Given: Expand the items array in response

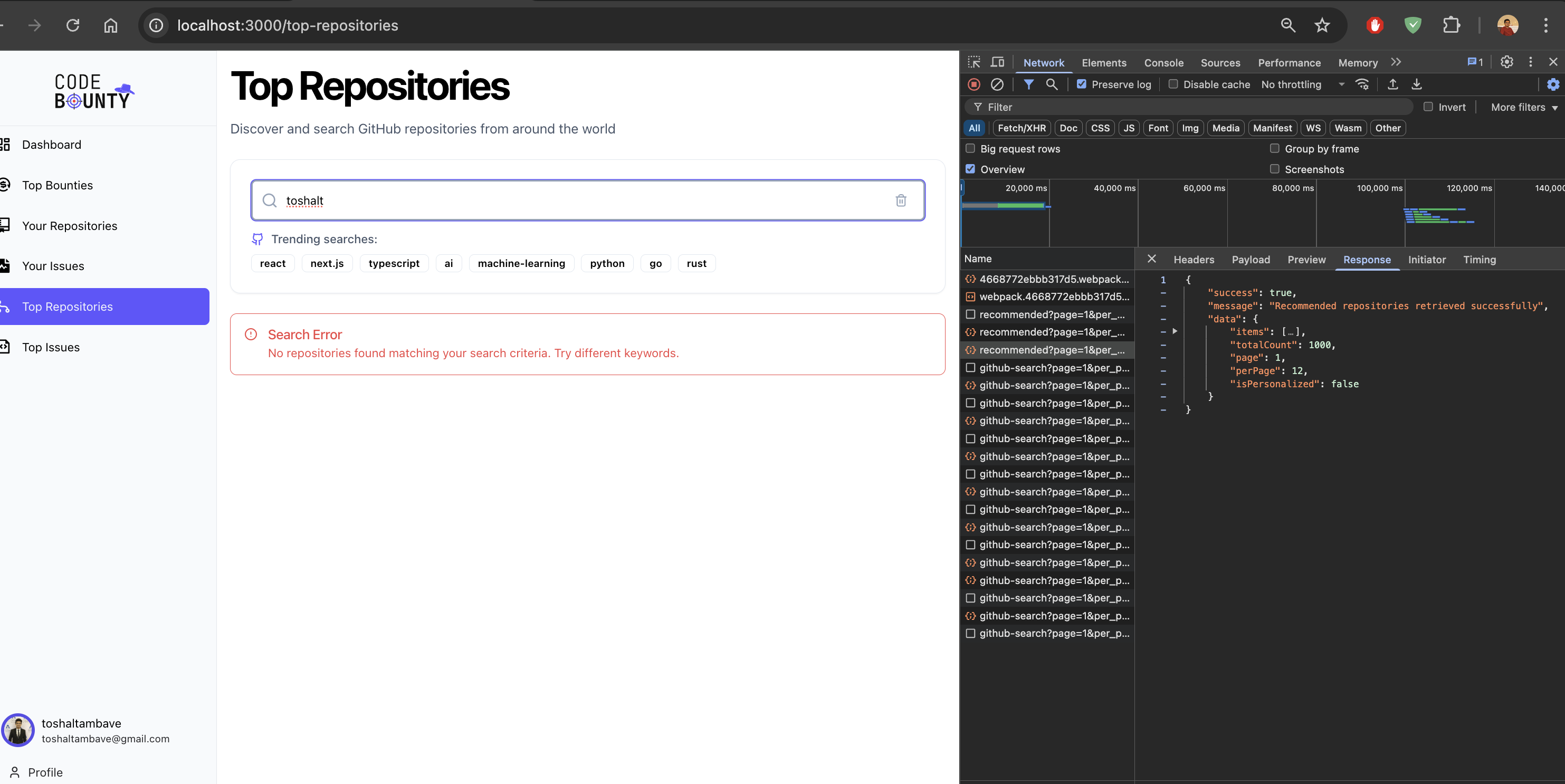Looking at the screenshot, I should [x=1175, y=331].
